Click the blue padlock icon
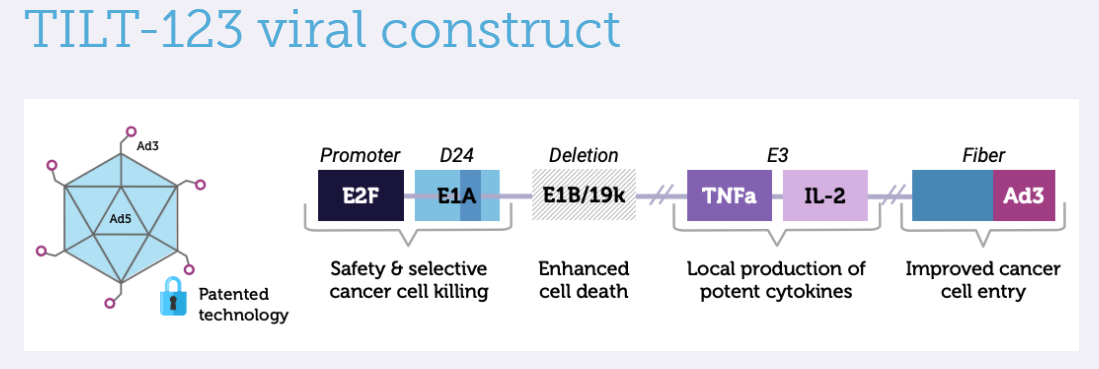 pos(173,296)
